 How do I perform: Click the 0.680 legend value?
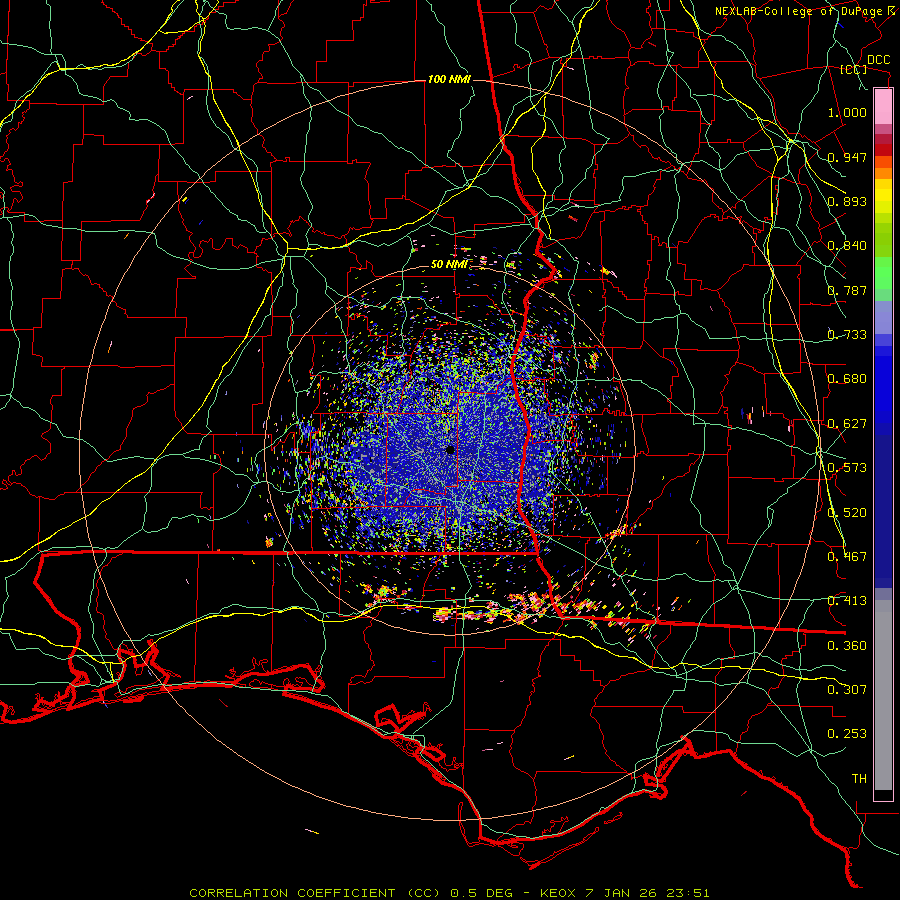click(x=847, y=379)
